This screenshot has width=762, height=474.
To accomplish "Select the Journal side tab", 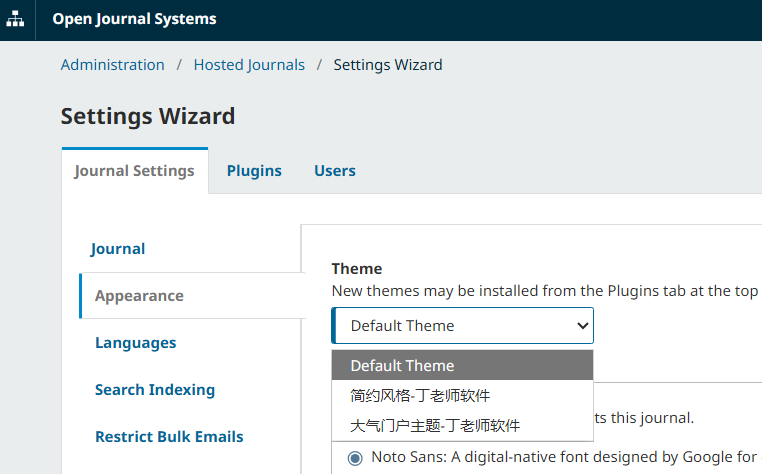I will [x=118, y=249].
